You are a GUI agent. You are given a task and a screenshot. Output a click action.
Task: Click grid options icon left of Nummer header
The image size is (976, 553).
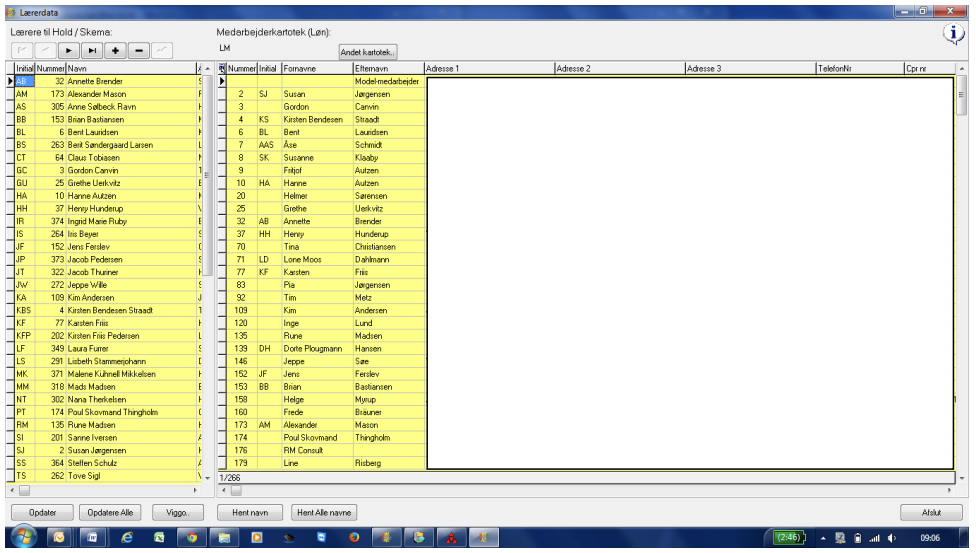pos(222,69)
